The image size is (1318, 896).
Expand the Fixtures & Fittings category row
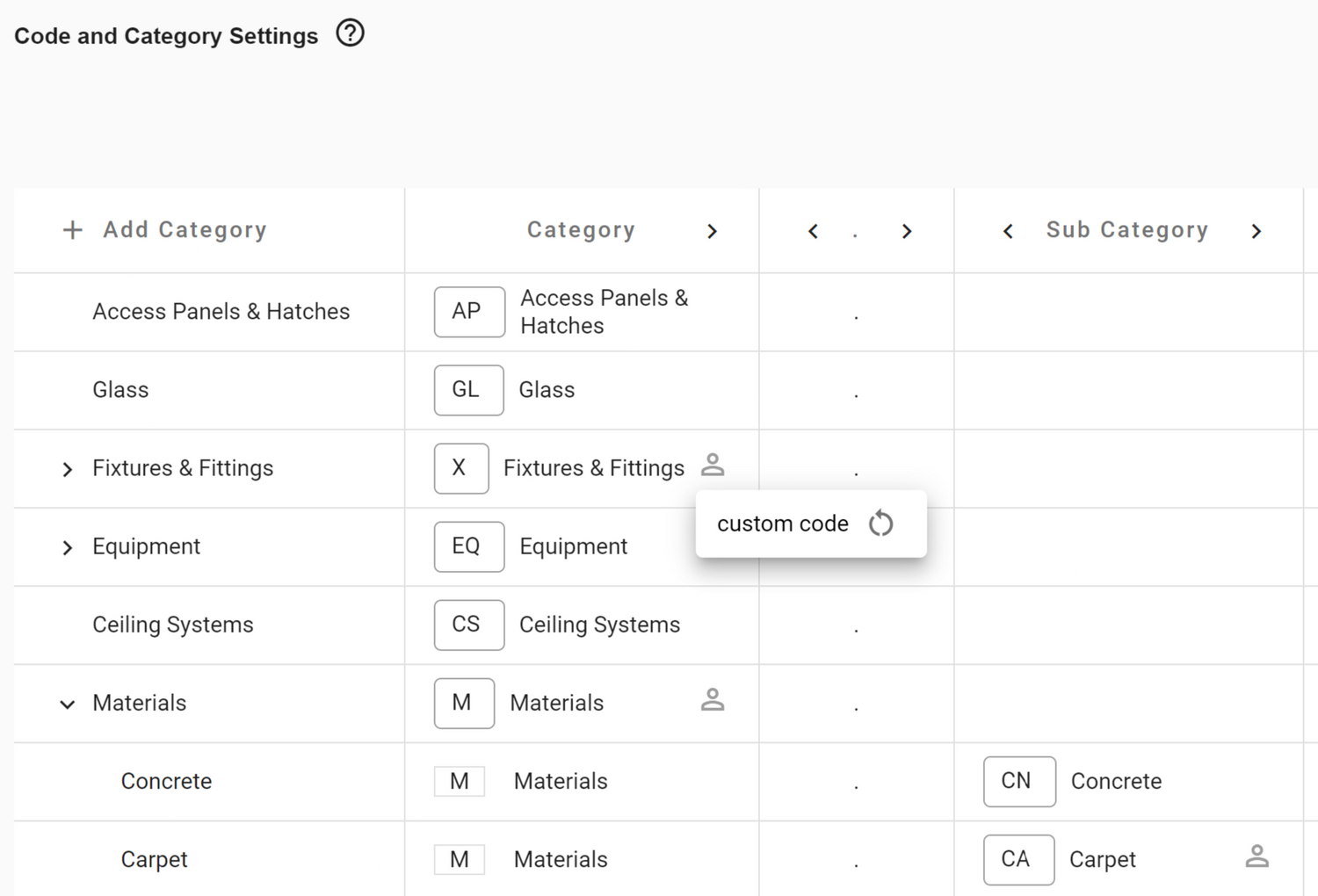click(x=68, y=468)
